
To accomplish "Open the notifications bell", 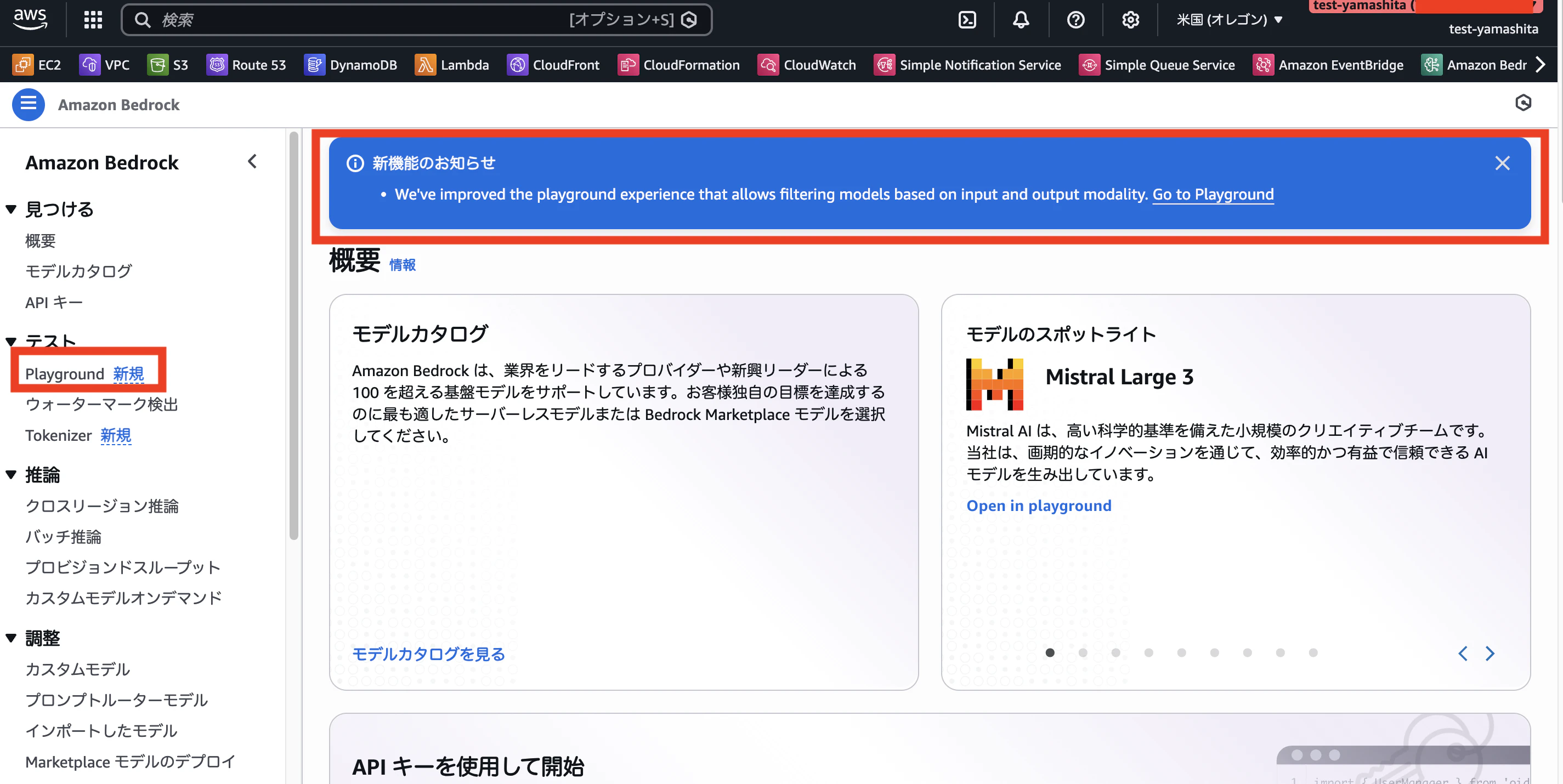I will point(1021,19).
